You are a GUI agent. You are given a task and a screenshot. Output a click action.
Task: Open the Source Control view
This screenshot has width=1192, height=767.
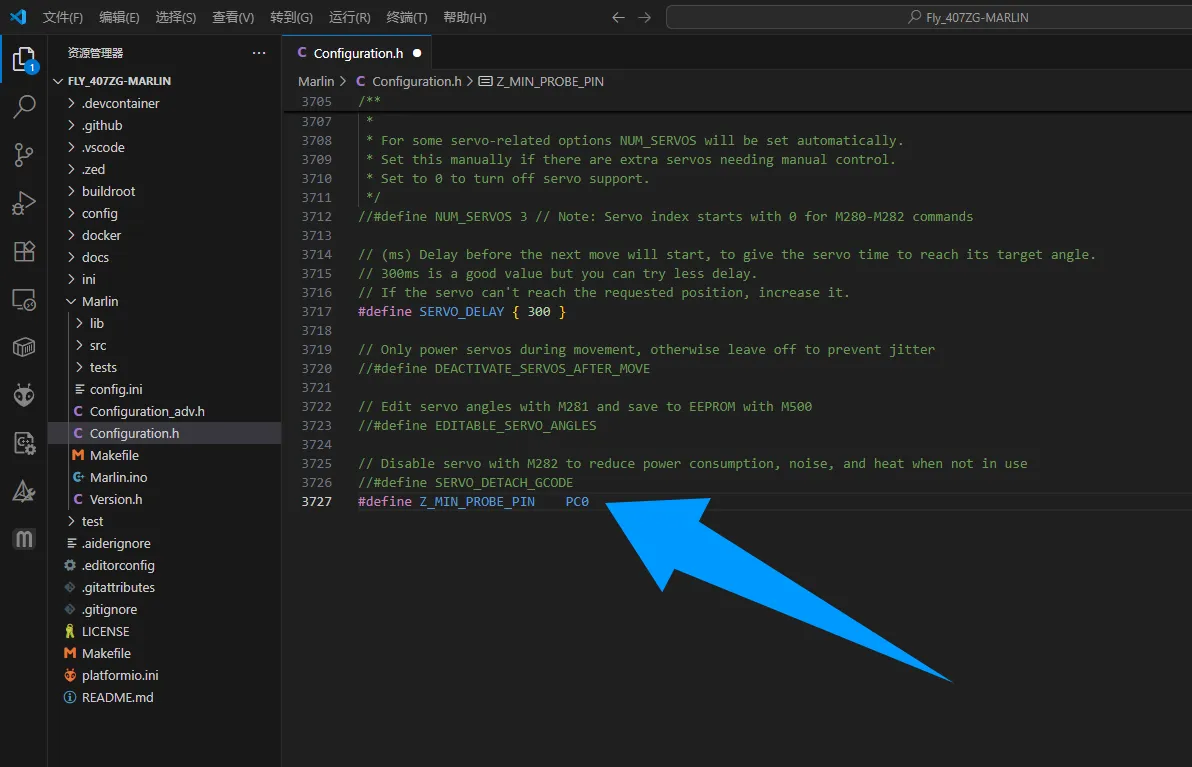point(24,155)
